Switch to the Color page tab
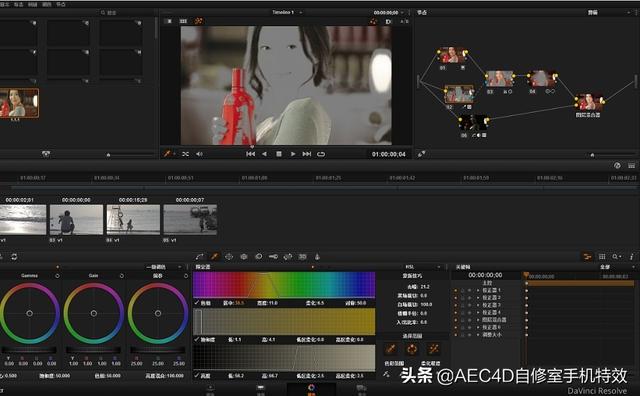 (x=311, y=388)
